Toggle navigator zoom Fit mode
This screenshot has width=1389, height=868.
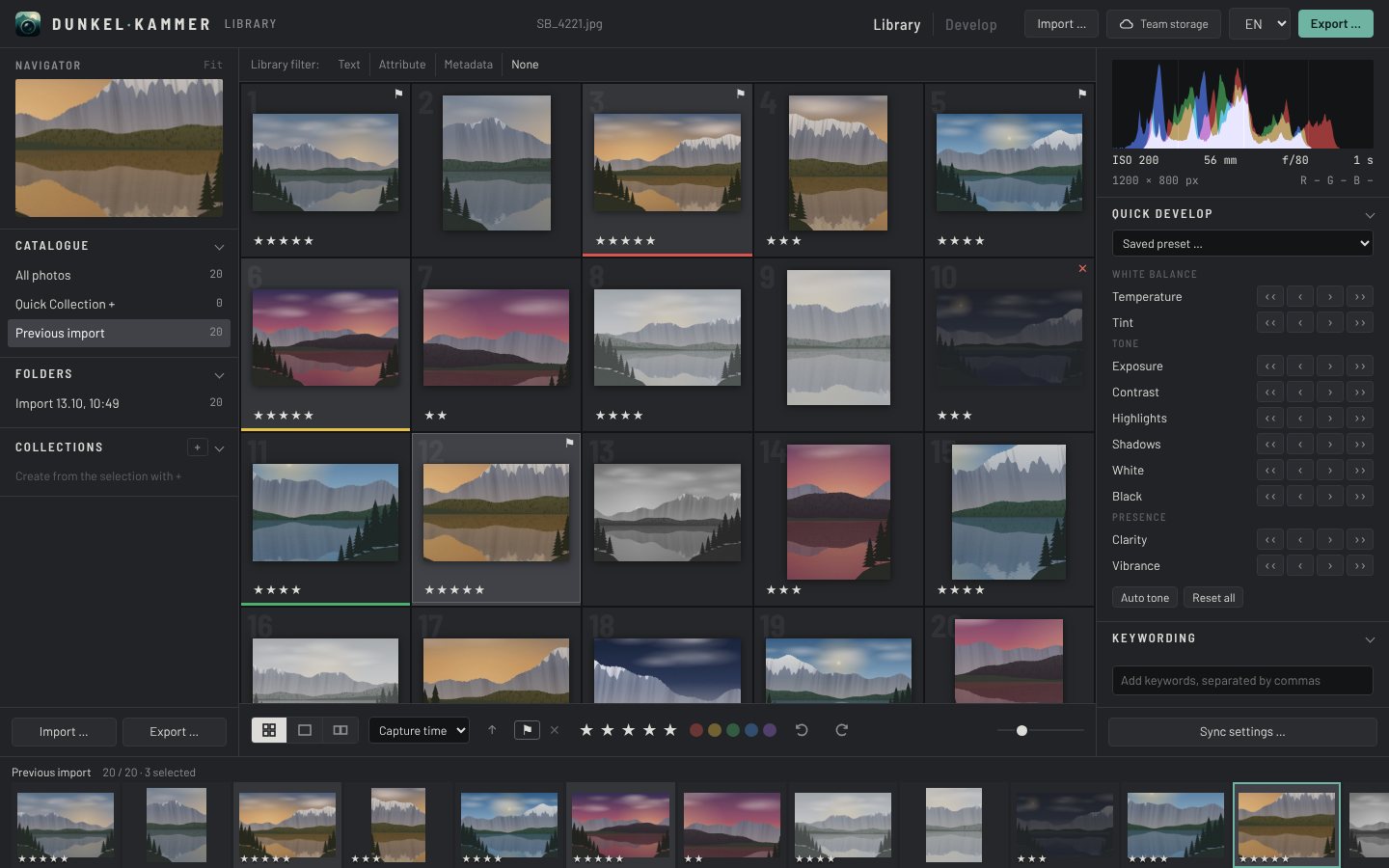[213, 66]
